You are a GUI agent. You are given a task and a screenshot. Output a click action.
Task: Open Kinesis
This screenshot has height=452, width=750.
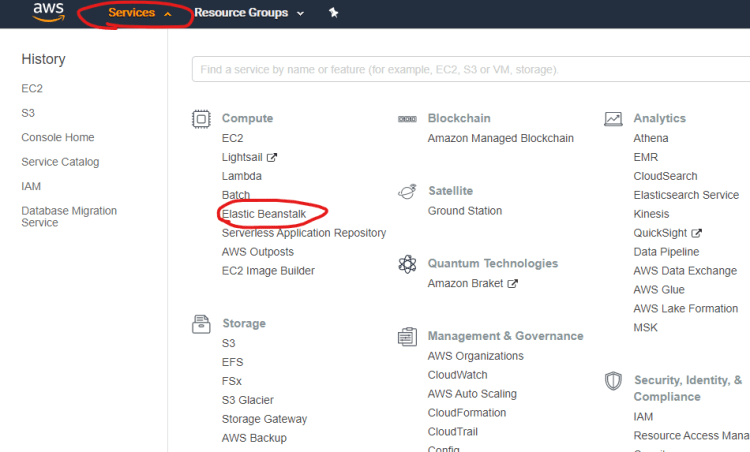[651, 214]
